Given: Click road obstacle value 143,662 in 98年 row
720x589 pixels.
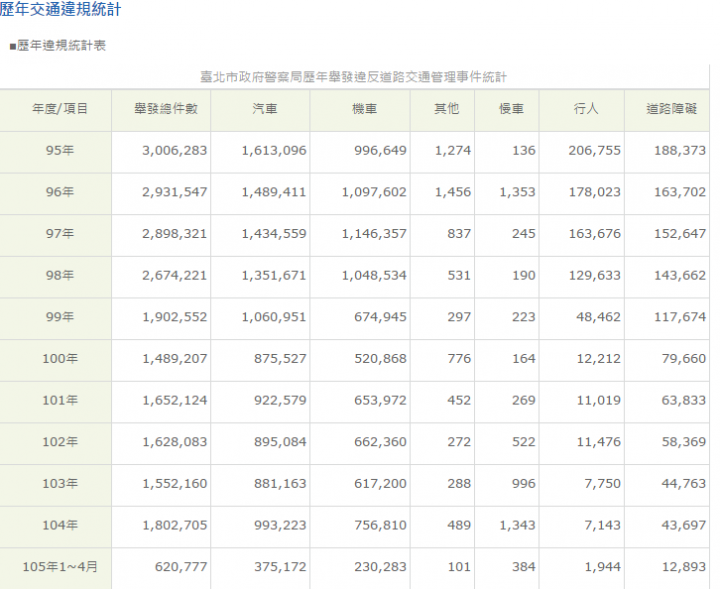Looking at the screenshot, I should [x=680, y=275].
